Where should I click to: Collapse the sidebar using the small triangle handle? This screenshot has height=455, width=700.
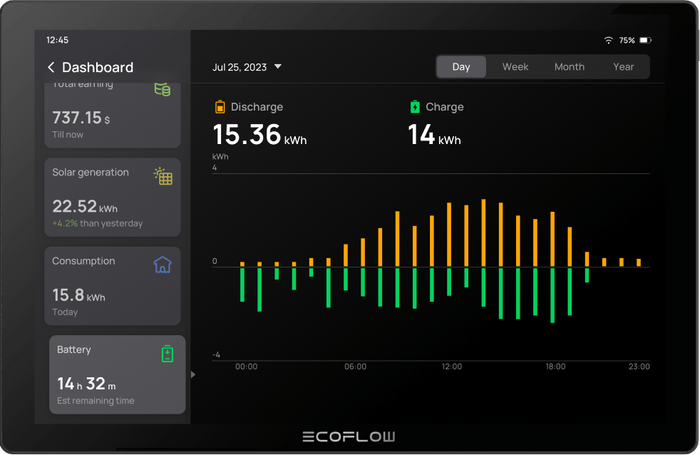point(193,375)
